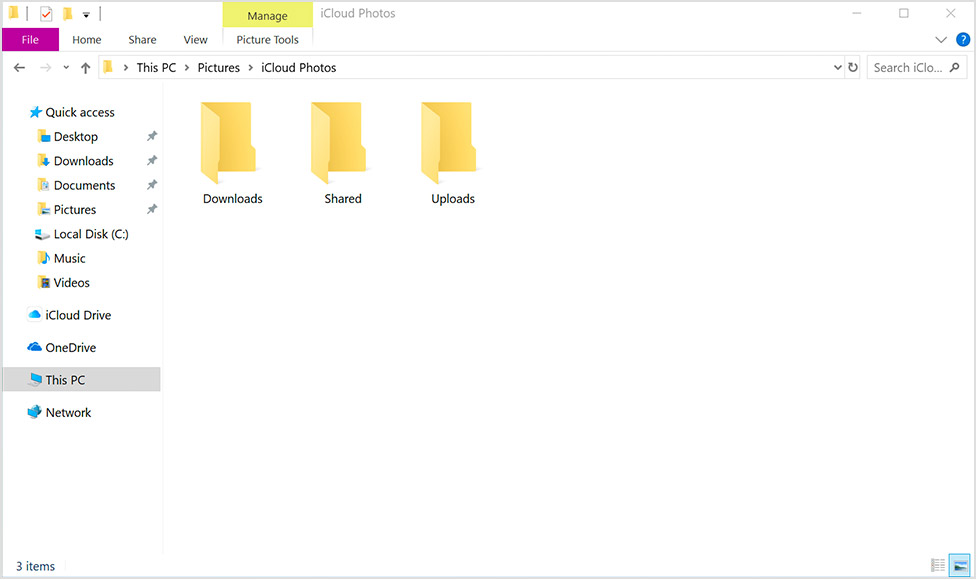Viewport: 976px width, 580px height.
Task: Close the iCloud Photos window
Action: pos(950,13)
